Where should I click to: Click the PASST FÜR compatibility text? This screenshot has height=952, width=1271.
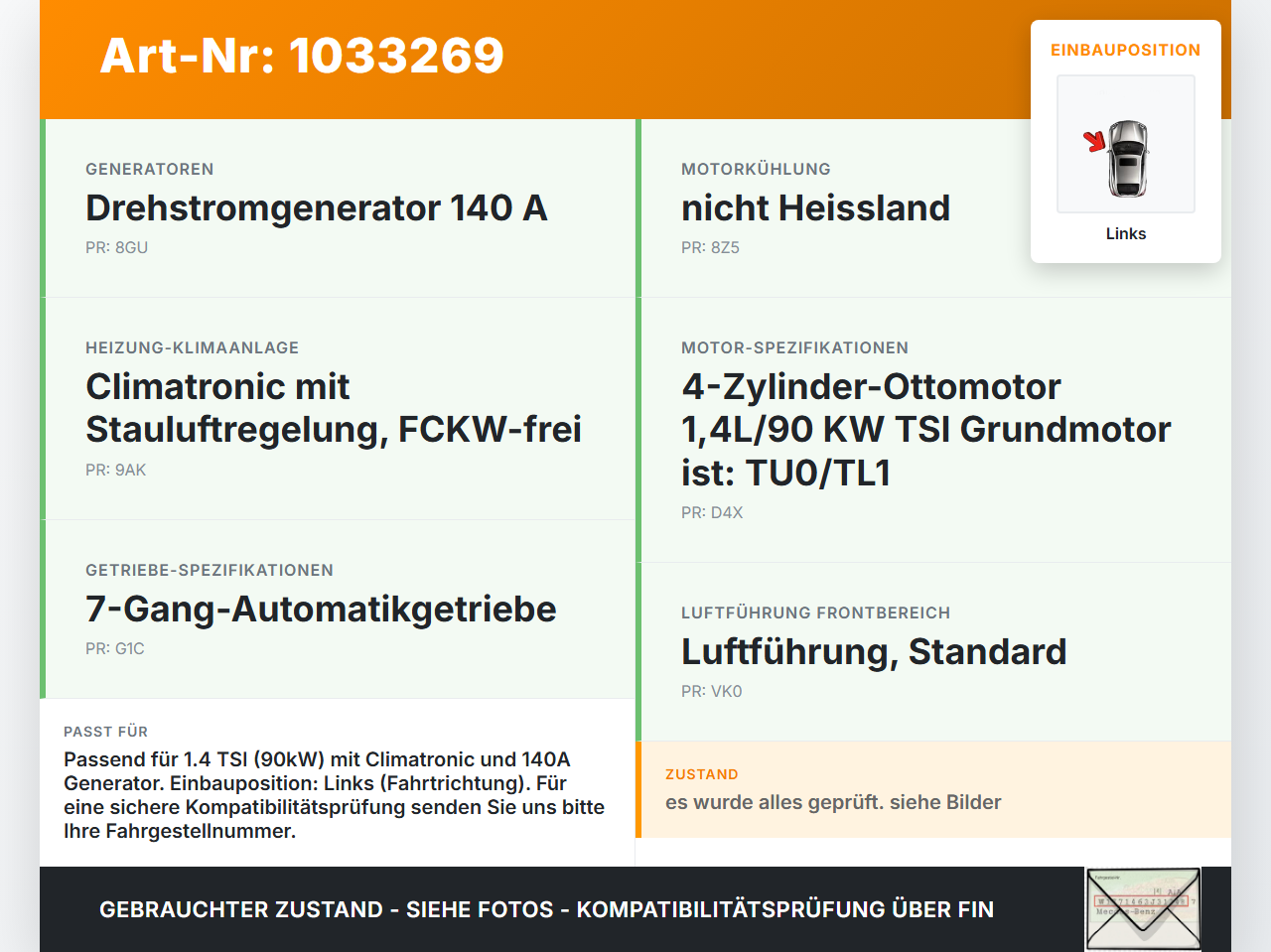point(335,795)
